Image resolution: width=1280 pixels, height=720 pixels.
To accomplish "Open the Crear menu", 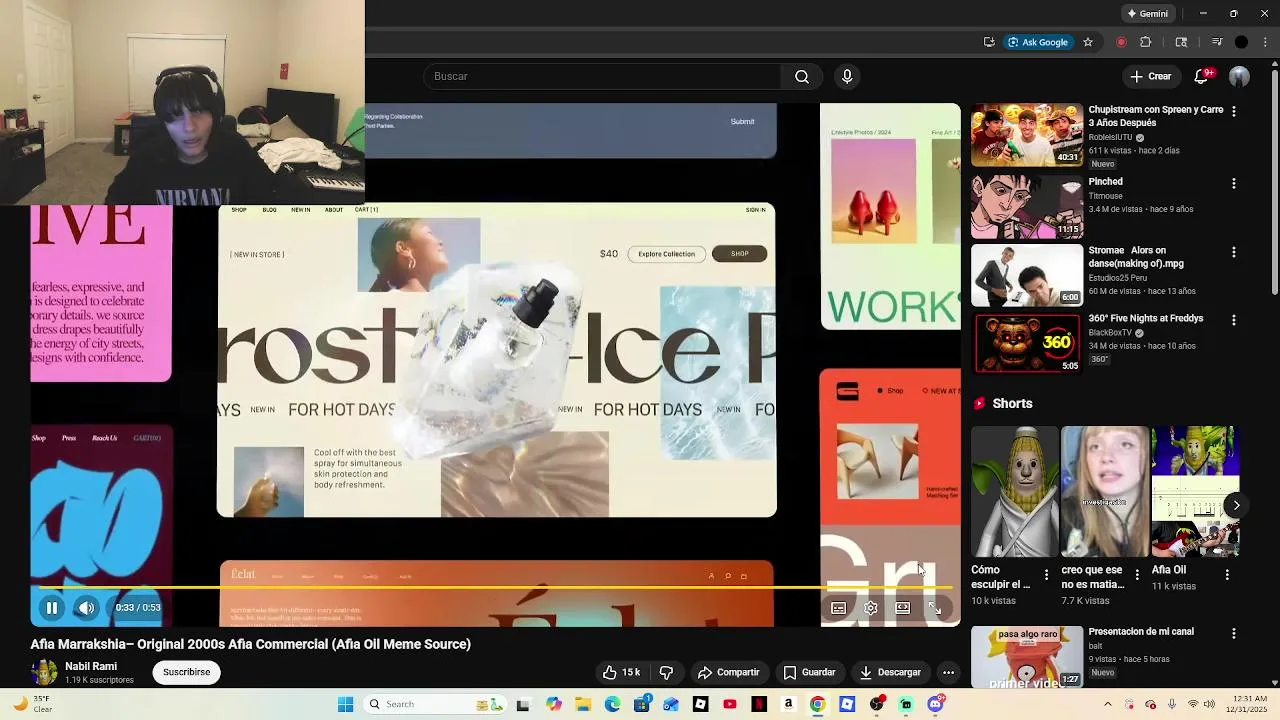I will point(1150,76).
